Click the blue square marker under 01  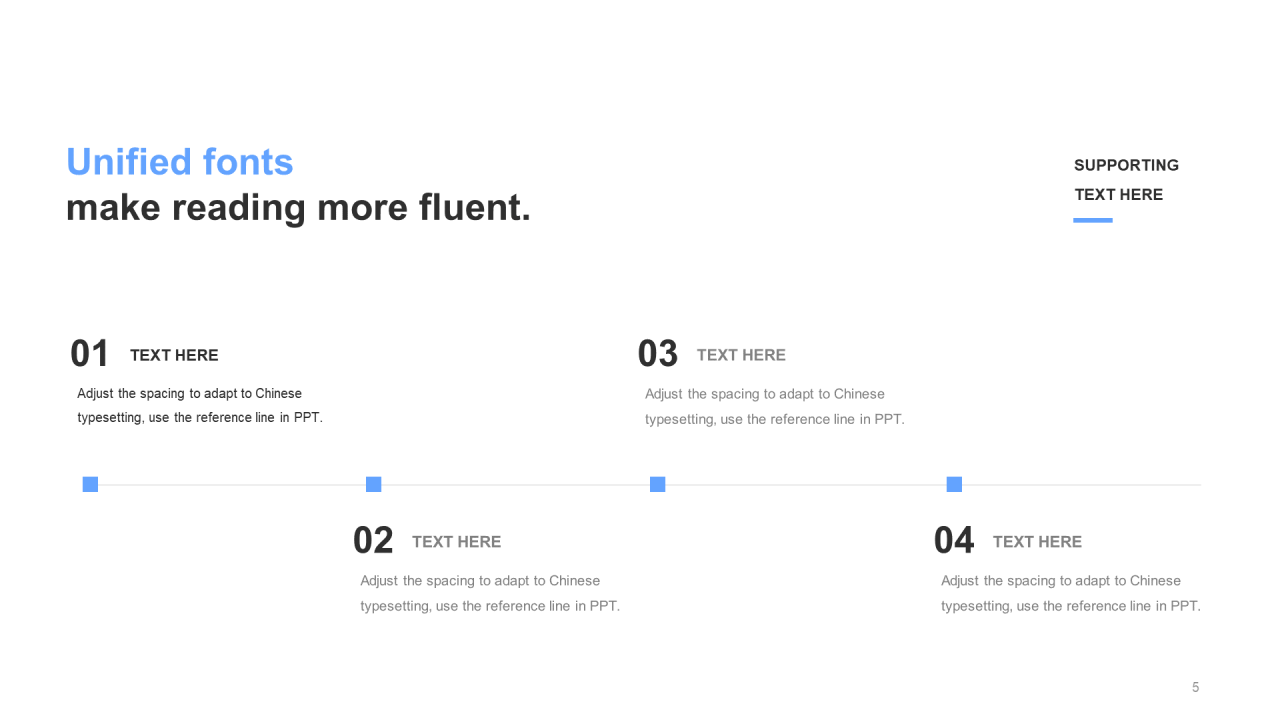point(90,484)
